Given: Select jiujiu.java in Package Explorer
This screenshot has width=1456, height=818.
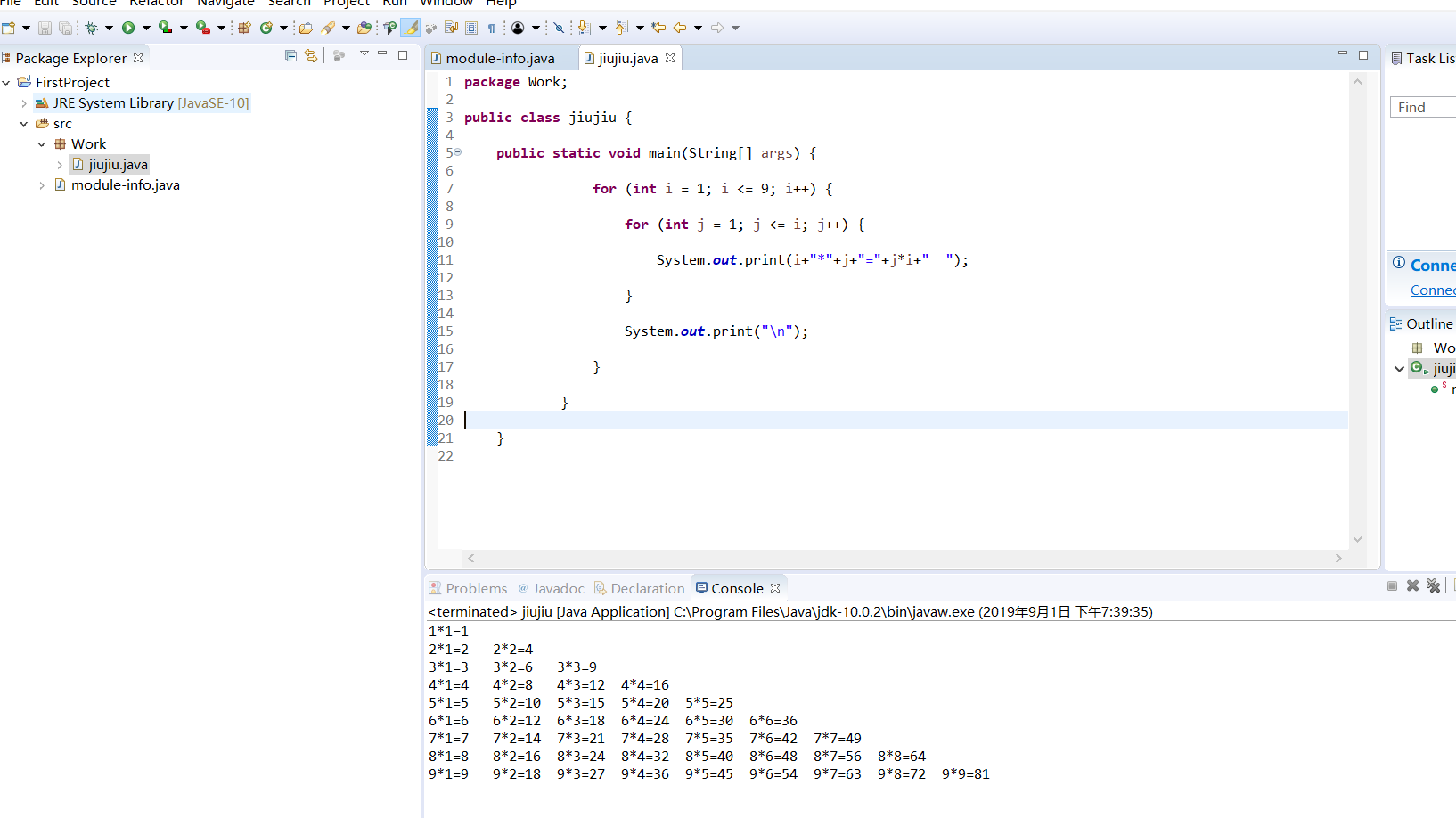Looking at the screenshot, I should coord(110,165).
